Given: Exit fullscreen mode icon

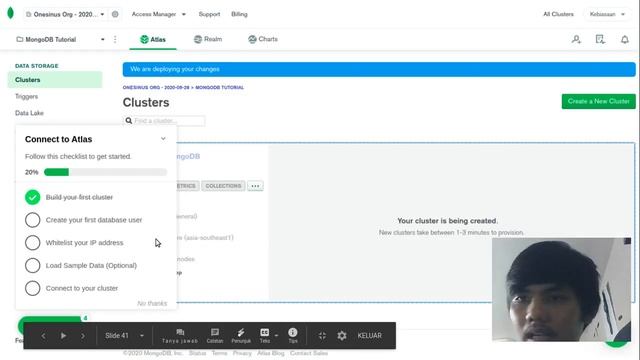Looking at the screenshot, I should pos(322,336).
